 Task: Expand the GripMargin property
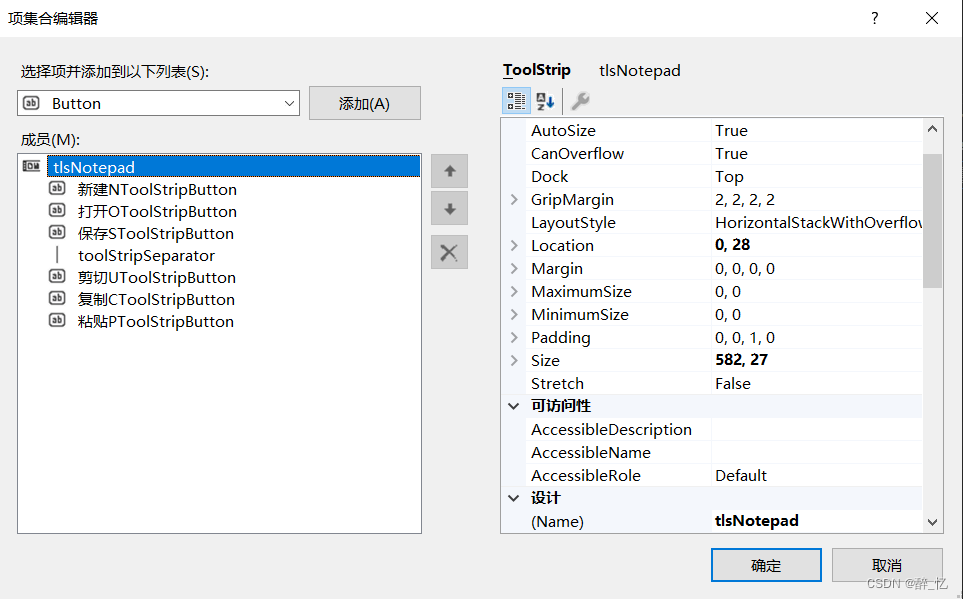pos(514,200)
